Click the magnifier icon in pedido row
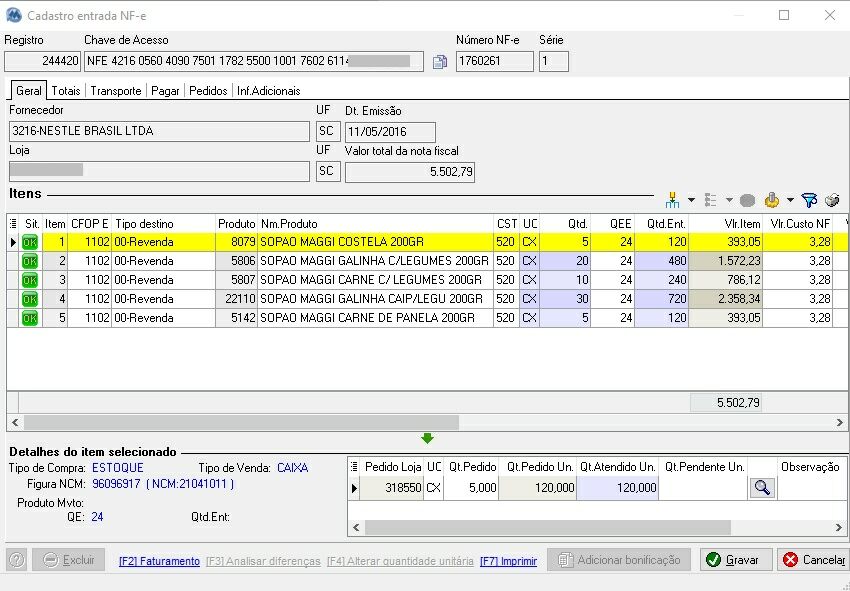Screen dimensions: 850x591 [x=762, y=488]
